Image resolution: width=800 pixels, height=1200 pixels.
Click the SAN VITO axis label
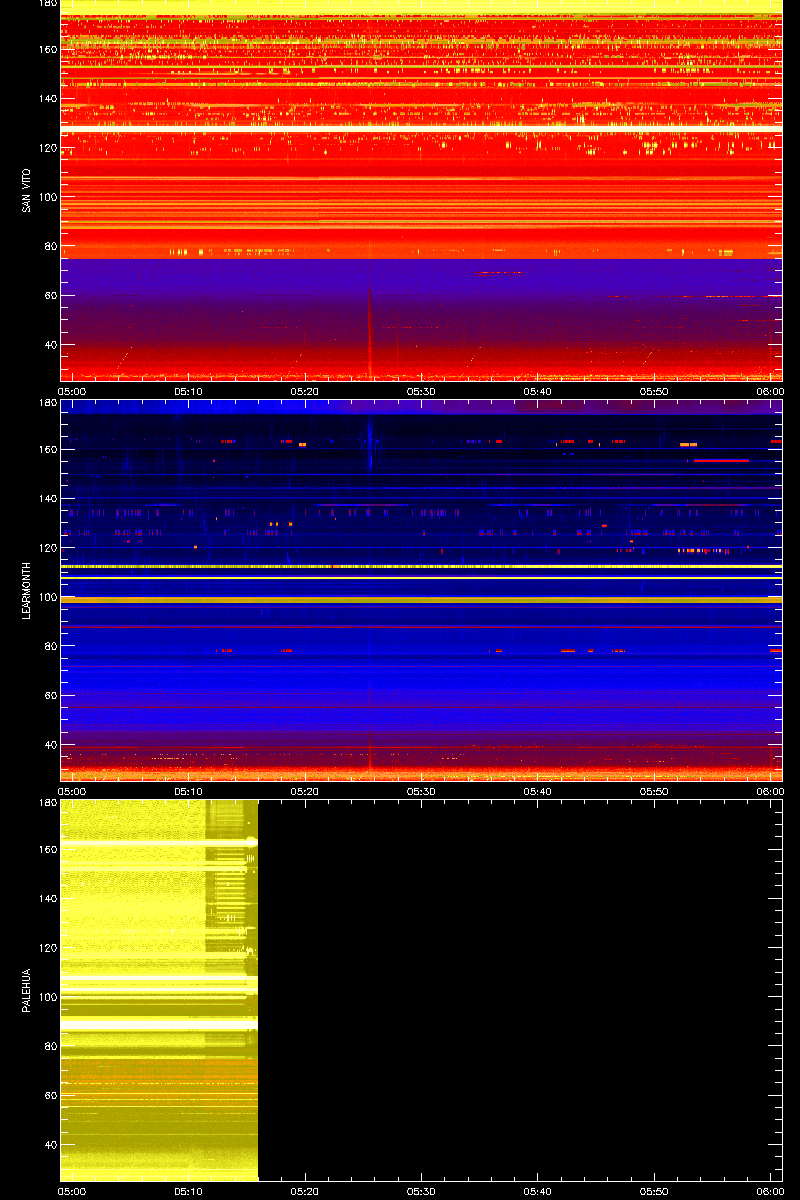[x=25, y=190]
